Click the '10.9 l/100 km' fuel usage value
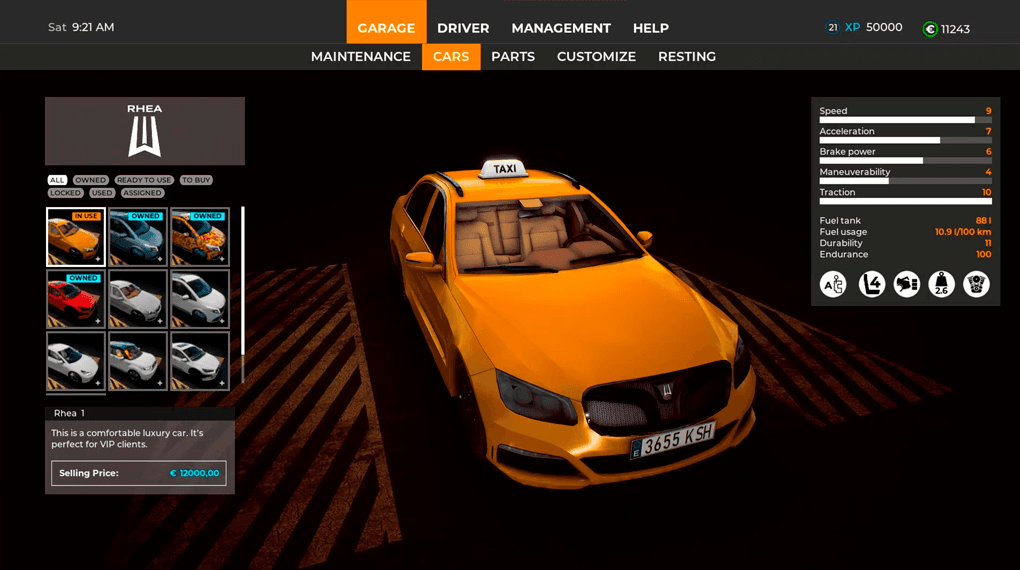This screenshot has width=1020, height=570. (x=963, y=232)
